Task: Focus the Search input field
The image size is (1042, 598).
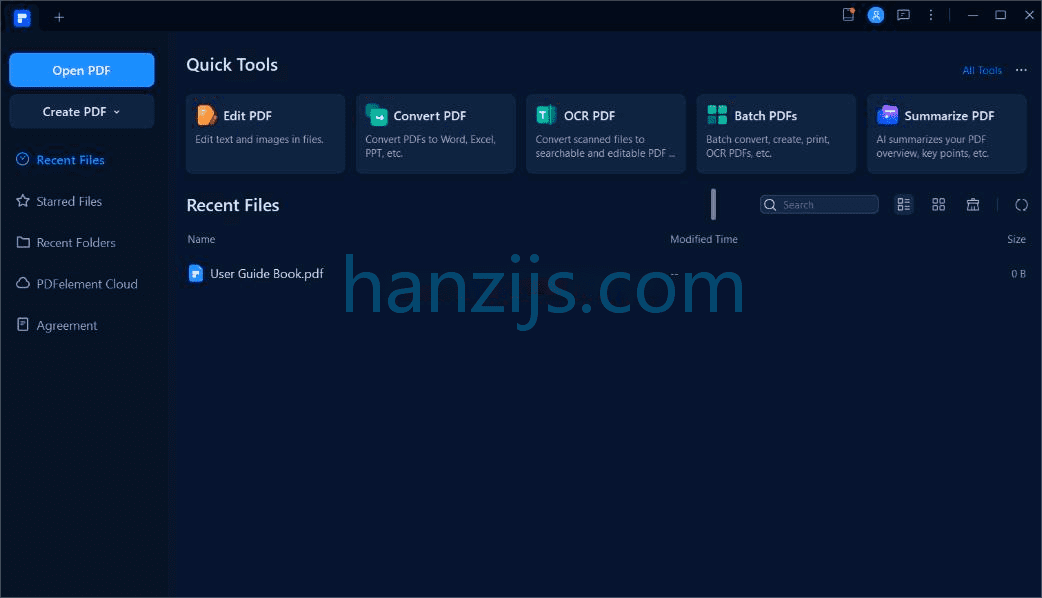Action: [819, 205]
